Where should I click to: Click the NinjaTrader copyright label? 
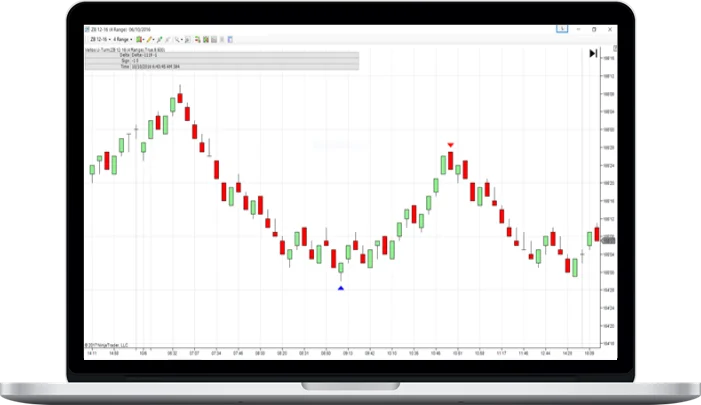pyautogui.click(x=106, y=345)
